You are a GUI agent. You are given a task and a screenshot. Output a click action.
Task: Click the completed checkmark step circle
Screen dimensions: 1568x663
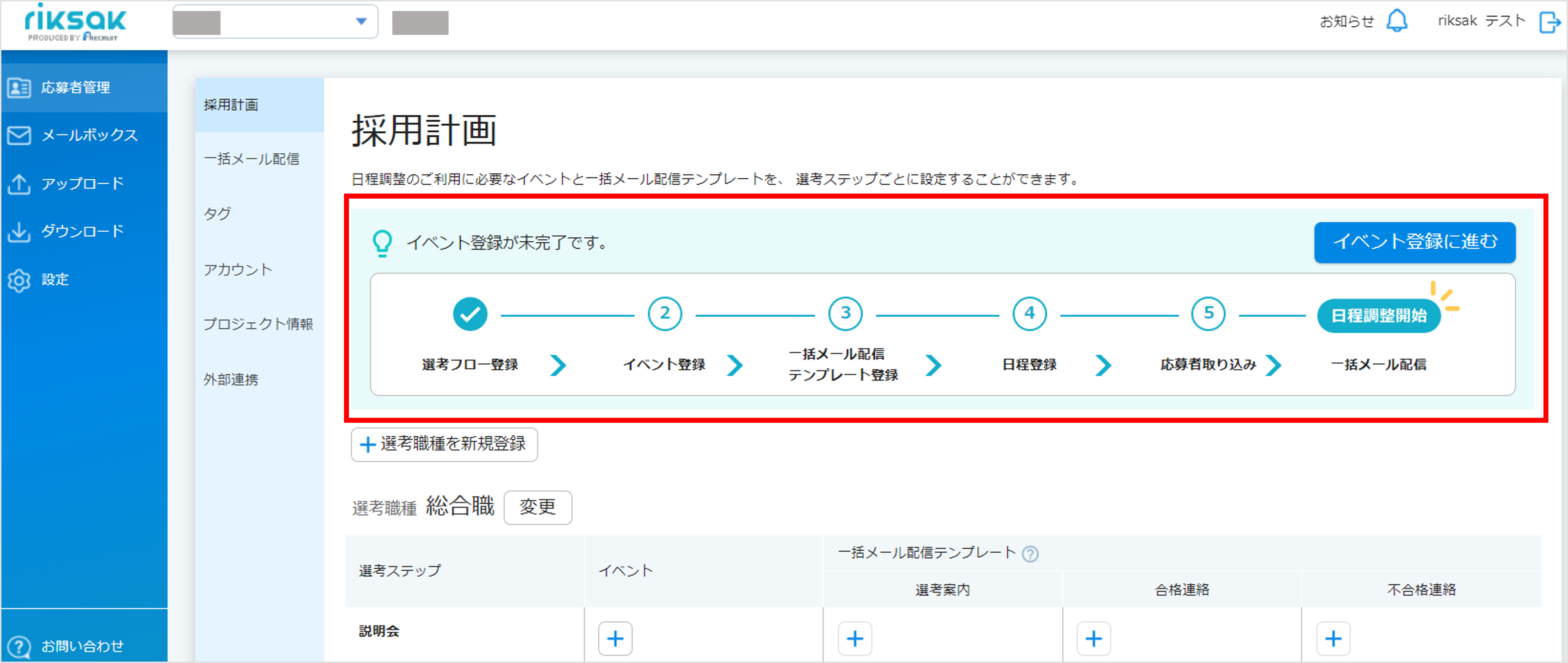tap(470, 314)
